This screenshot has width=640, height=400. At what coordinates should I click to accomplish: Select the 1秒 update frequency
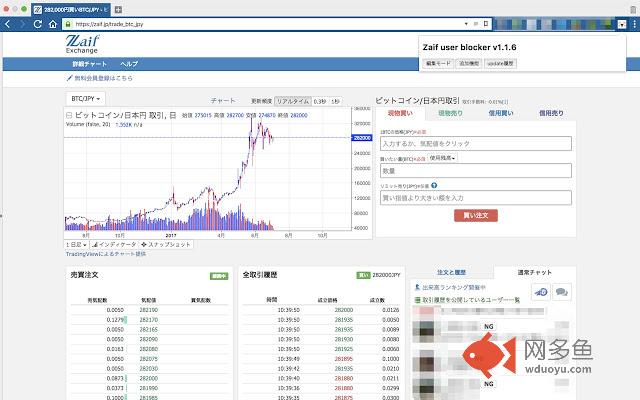click(x=335, y=101)
